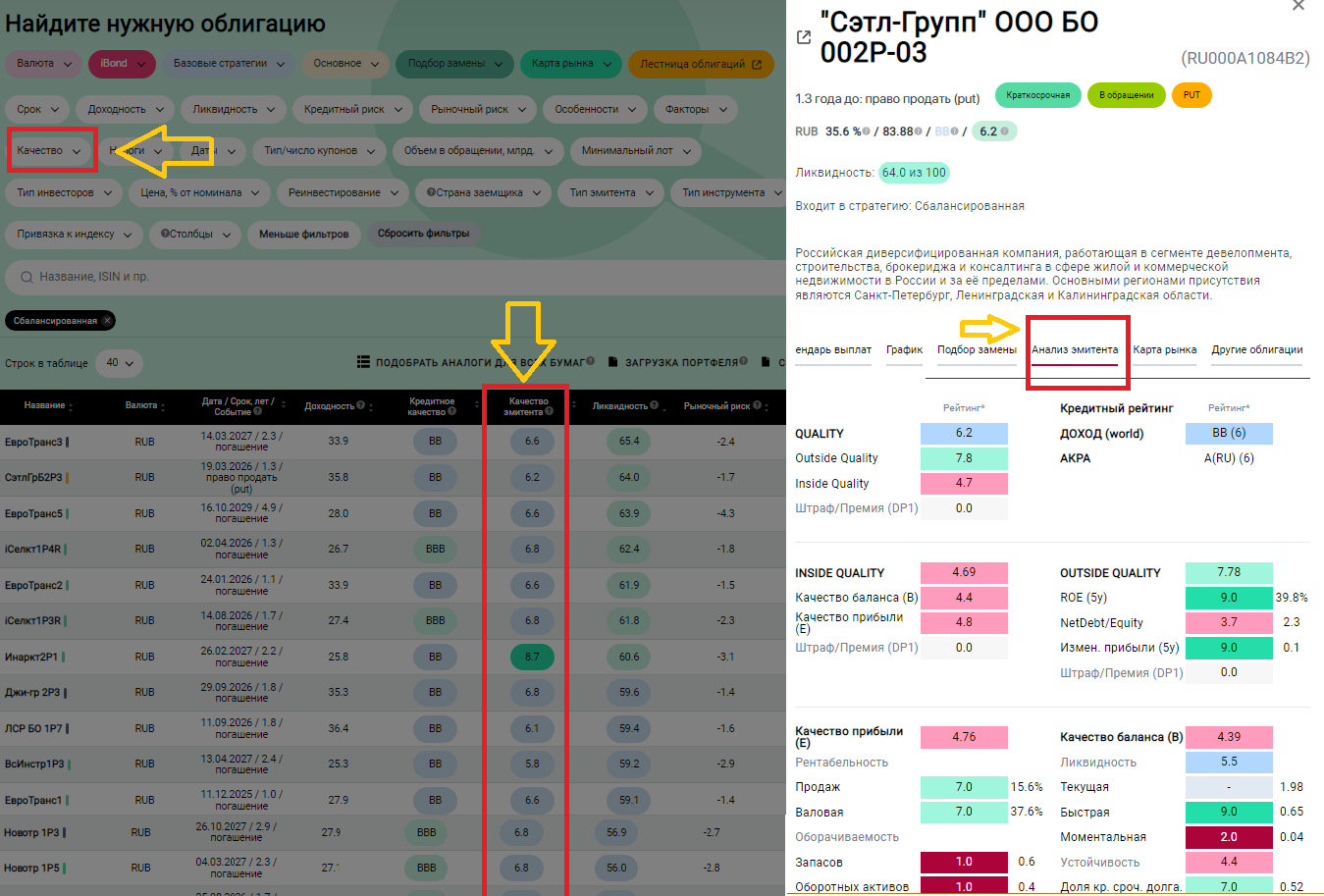Open the Лестница облигаций link
The height and width of the screenshot is (896, 1324).
click(x=700, y=64)
